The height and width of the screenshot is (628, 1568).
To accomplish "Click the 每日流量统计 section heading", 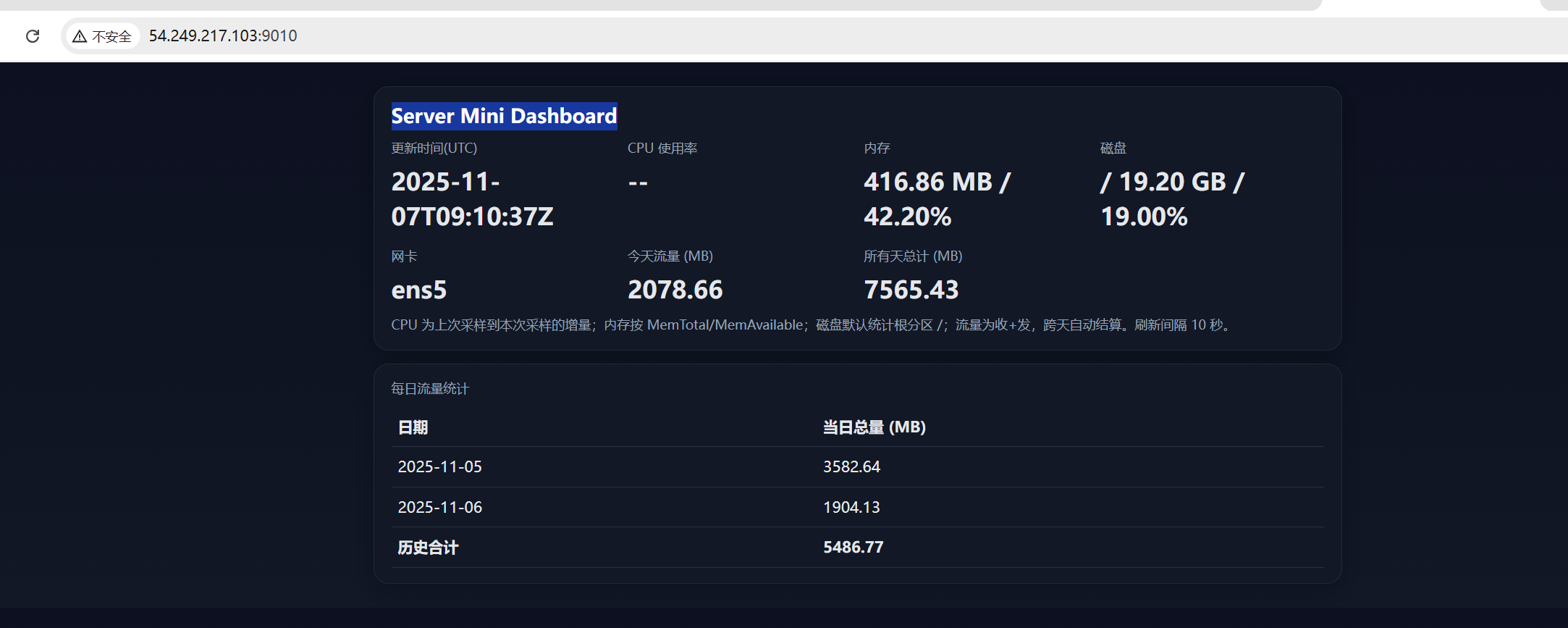I will (x=430, y=389).
